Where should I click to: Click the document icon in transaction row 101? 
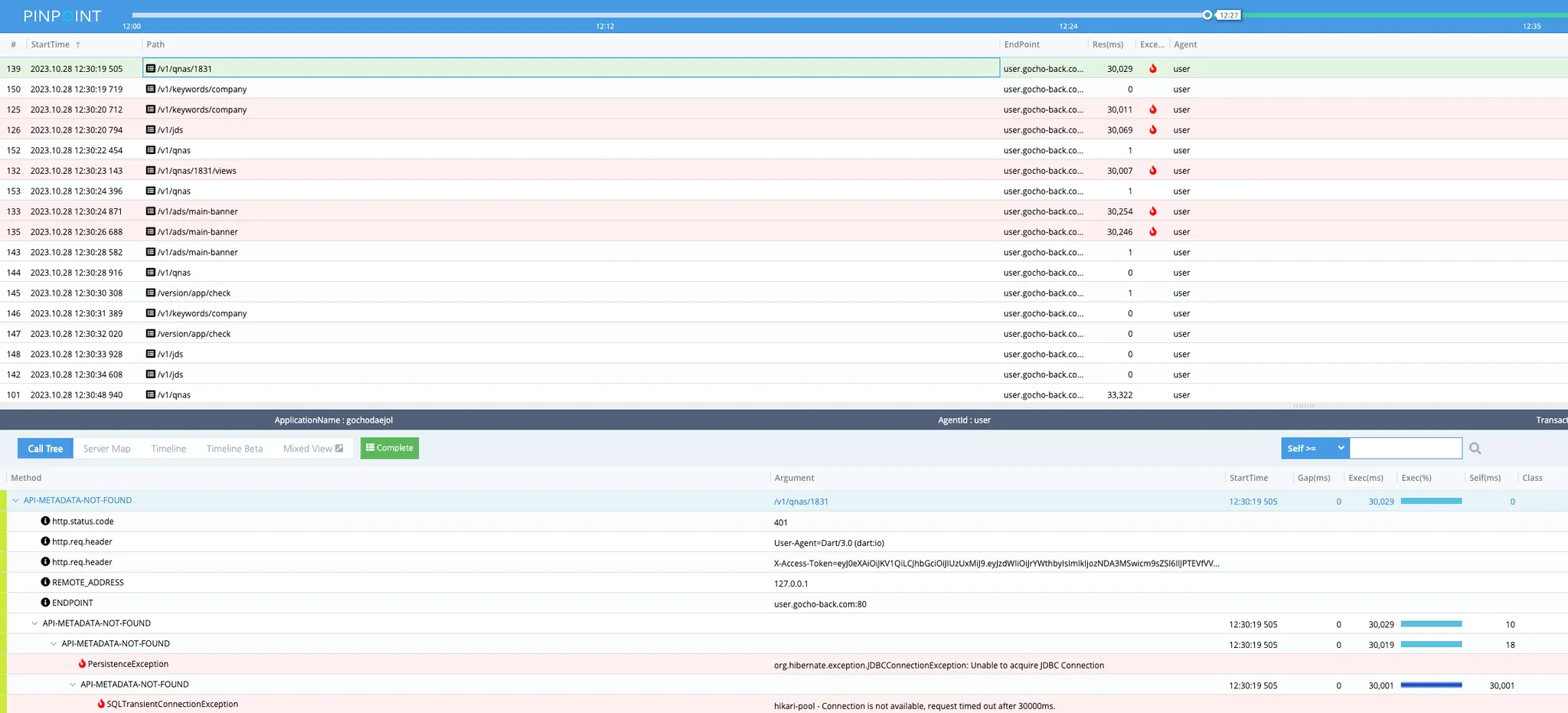pos(151,394)
